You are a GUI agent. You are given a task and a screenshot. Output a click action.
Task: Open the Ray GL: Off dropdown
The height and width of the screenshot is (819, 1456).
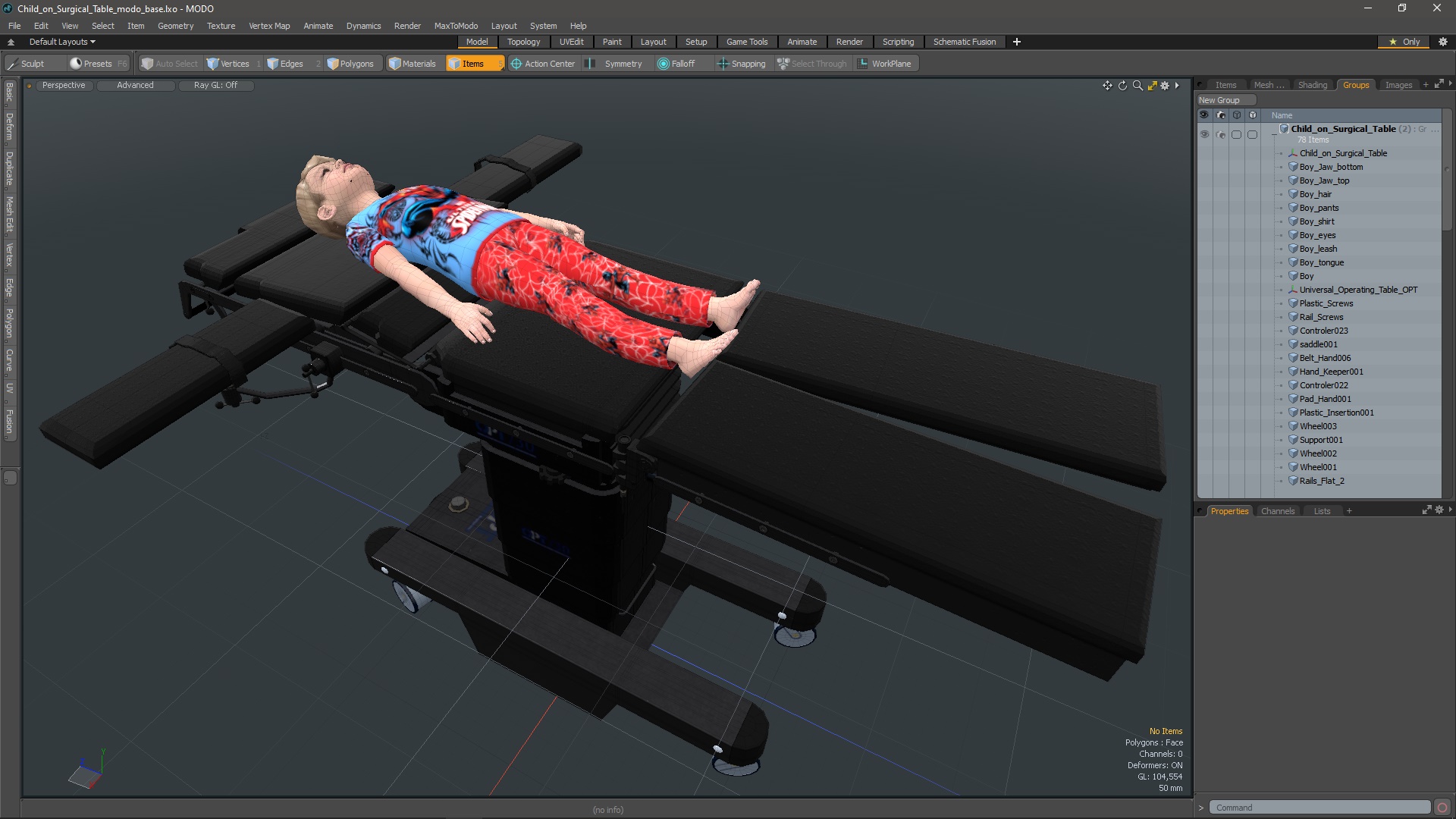(215, 85)
